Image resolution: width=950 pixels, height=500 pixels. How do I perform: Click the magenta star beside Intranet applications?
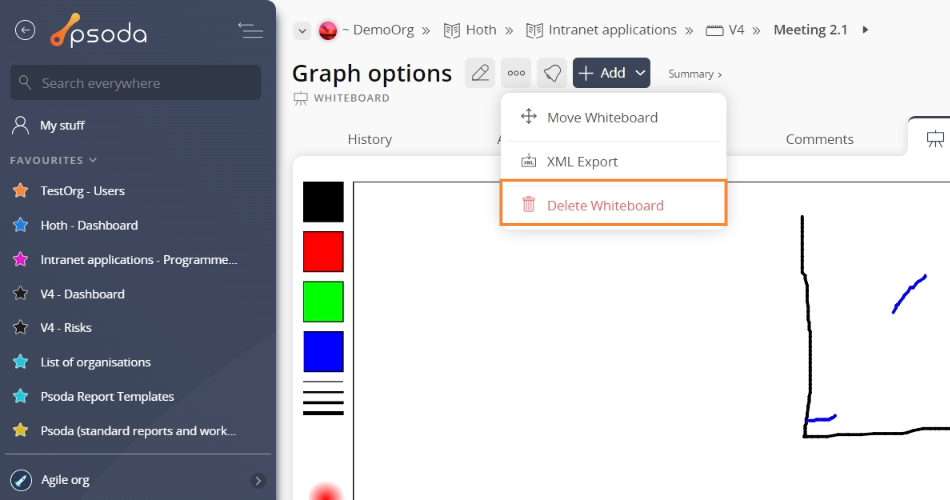pyautogui.click(x=21, y=259)
